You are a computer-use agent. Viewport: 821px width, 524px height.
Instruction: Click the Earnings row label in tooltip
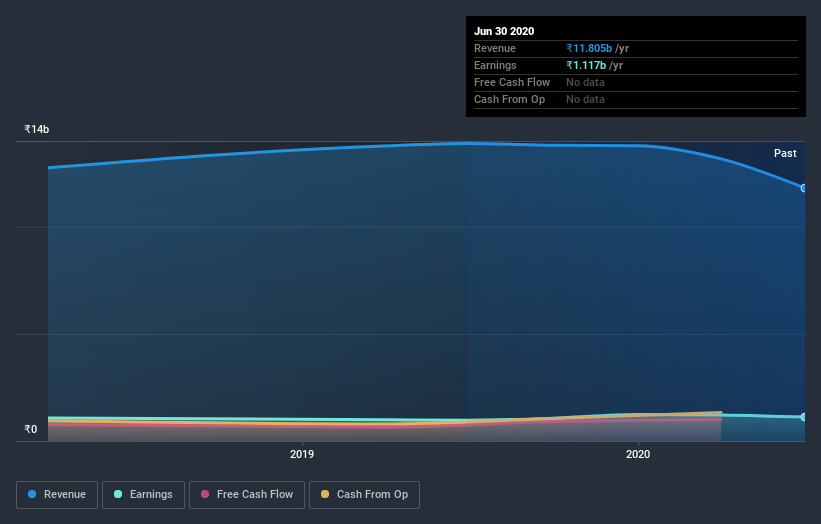(x=495, y=65)
